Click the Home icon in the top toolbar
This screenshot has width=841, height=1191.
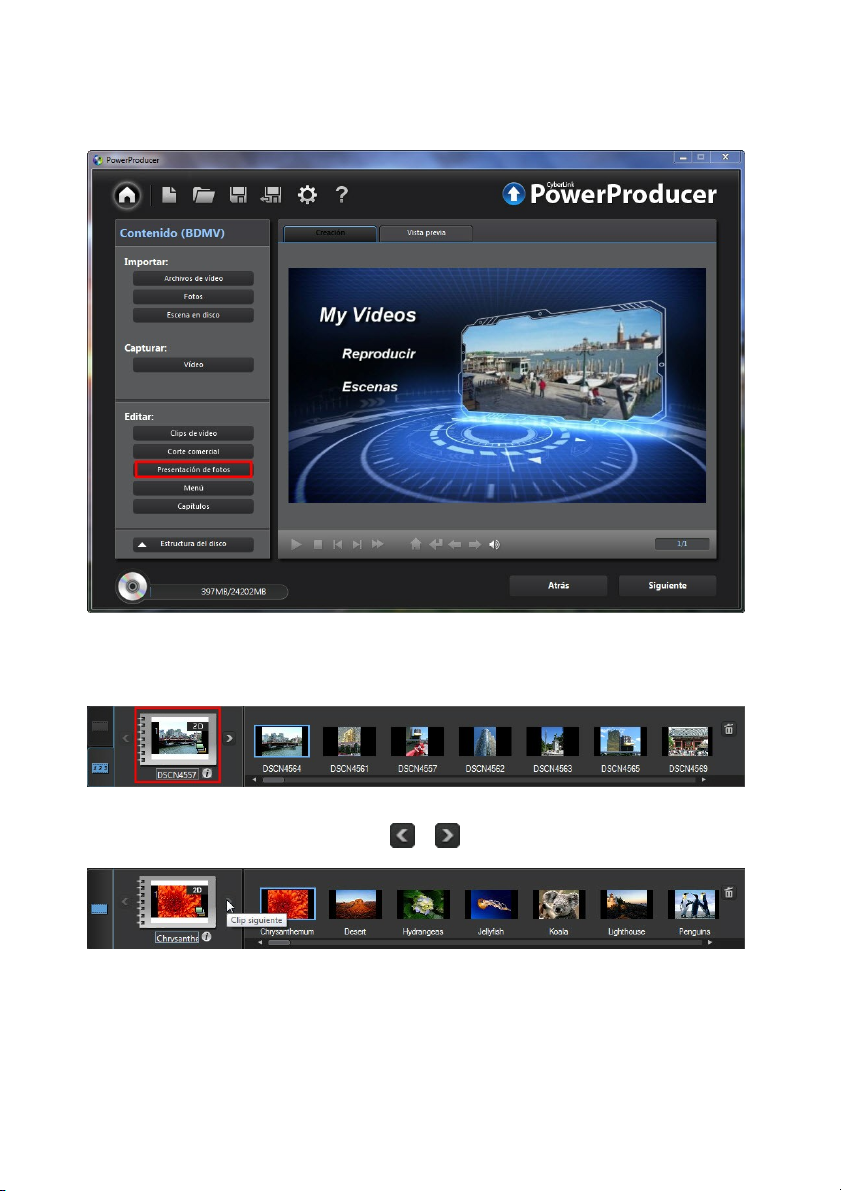coord(128,196)
